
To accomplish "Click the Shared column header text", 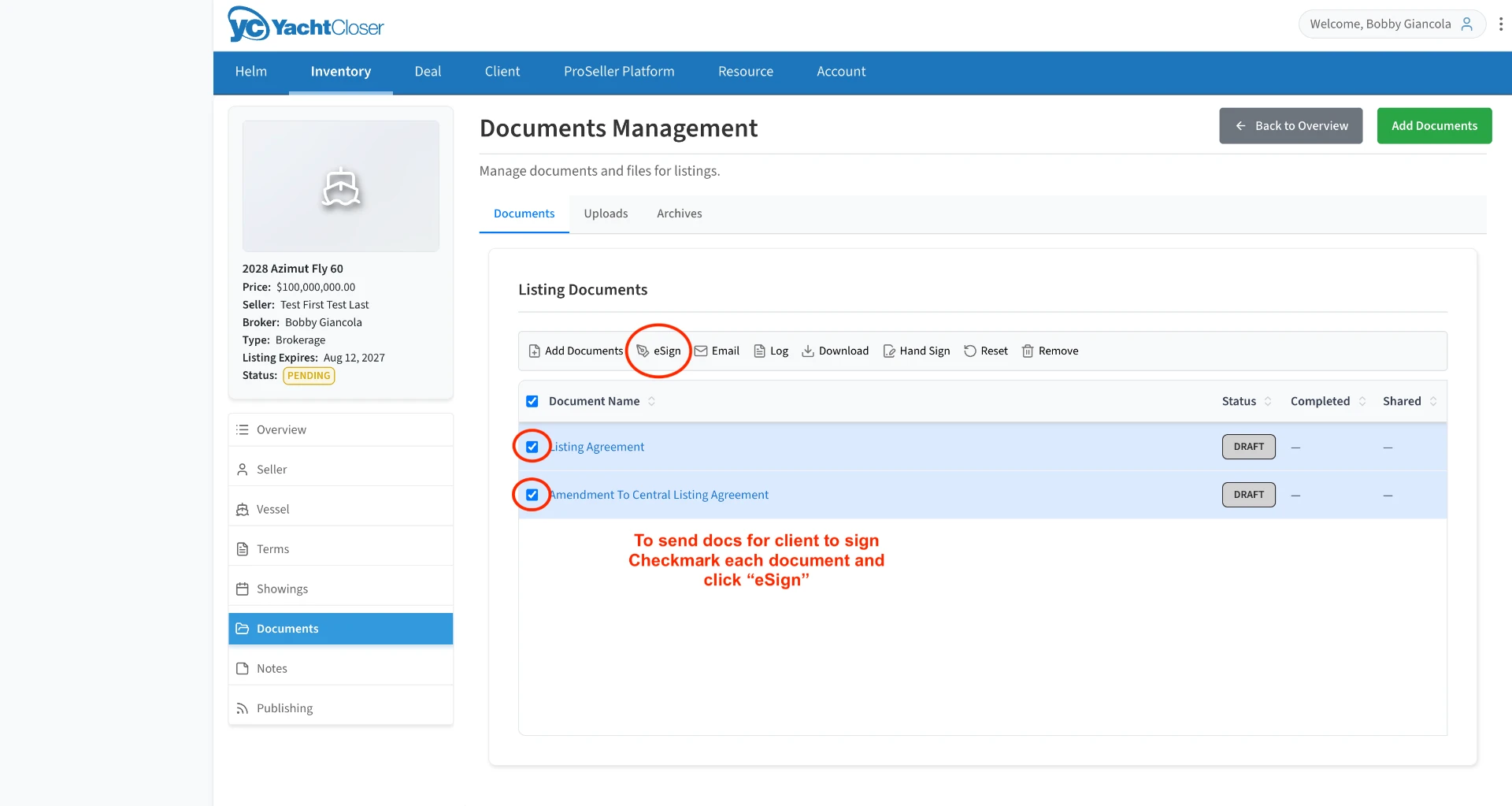I will click(x=1402, y=401).
